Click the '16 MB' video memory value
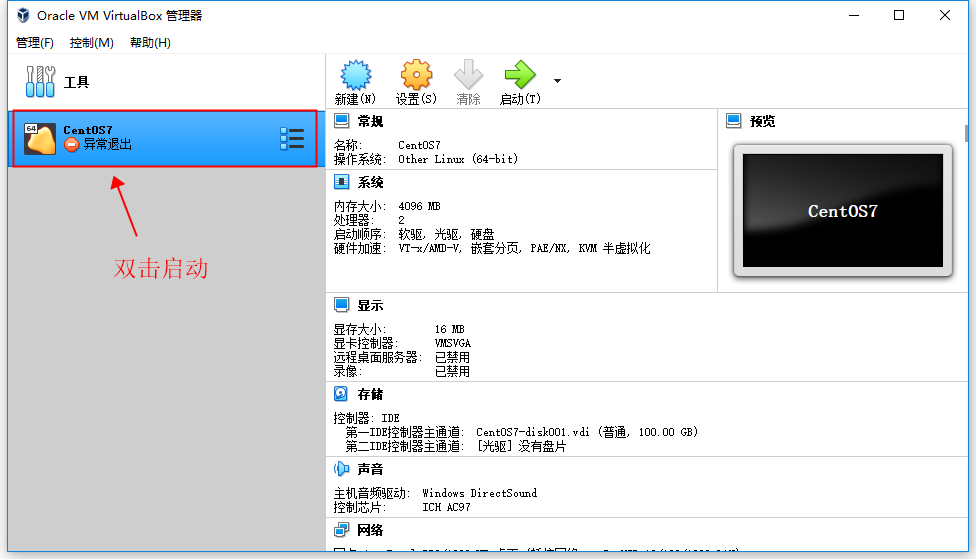The height and width of the screenshot is (559, 976). point(449,329)
